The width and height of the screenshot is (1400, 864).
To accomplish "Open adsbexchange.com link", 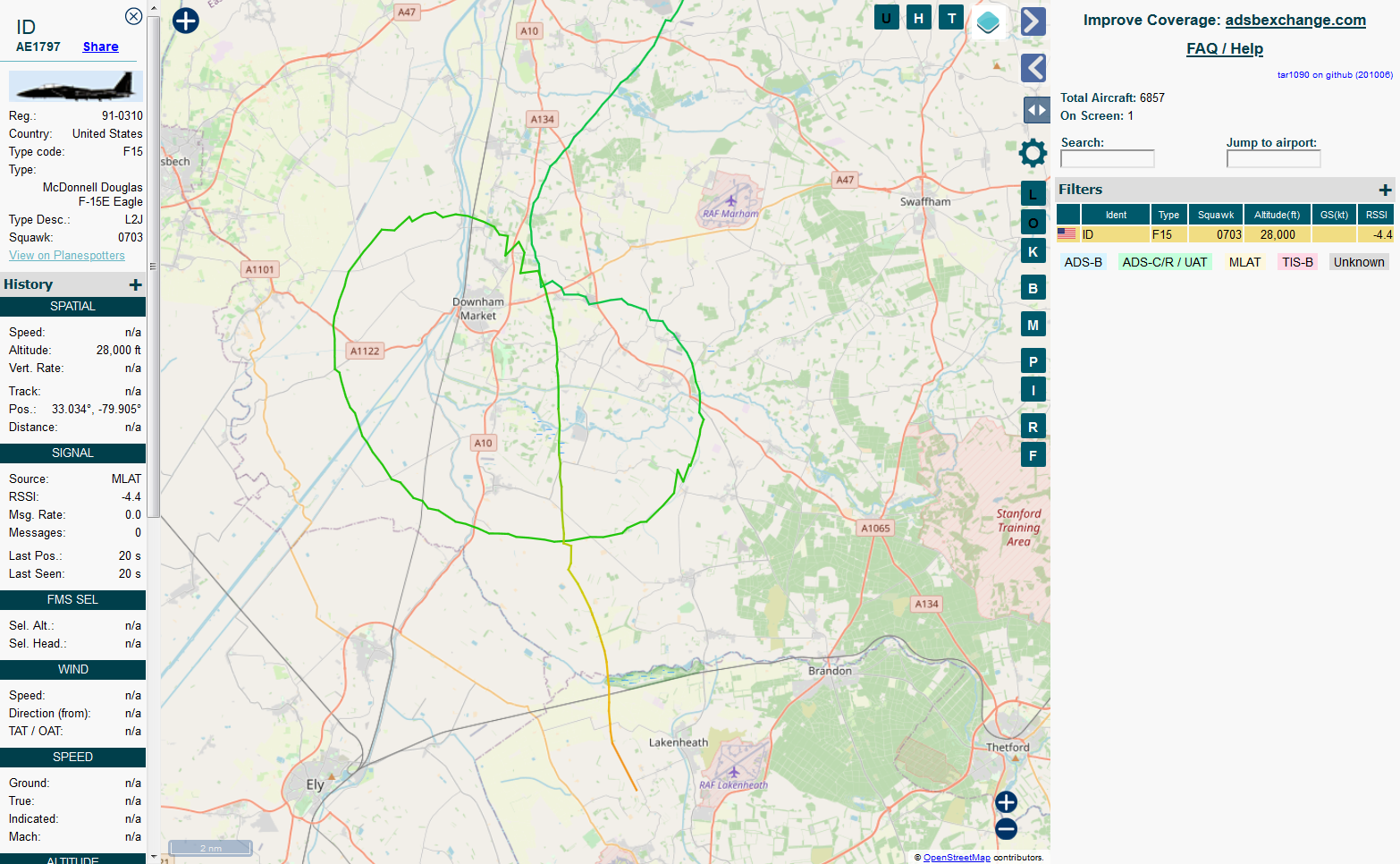I will (1295, 20).
